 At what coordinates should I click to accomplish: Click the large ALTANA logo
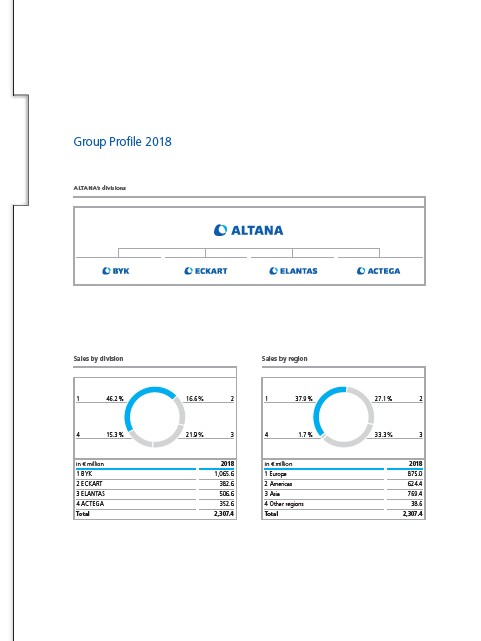coord(248,230)
